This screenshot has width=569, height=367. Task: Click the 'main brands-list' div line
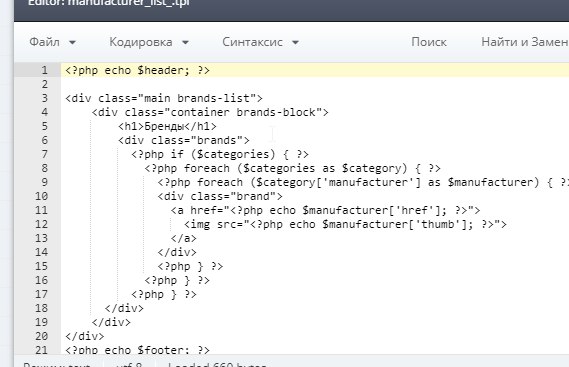(x=164, y=98)
